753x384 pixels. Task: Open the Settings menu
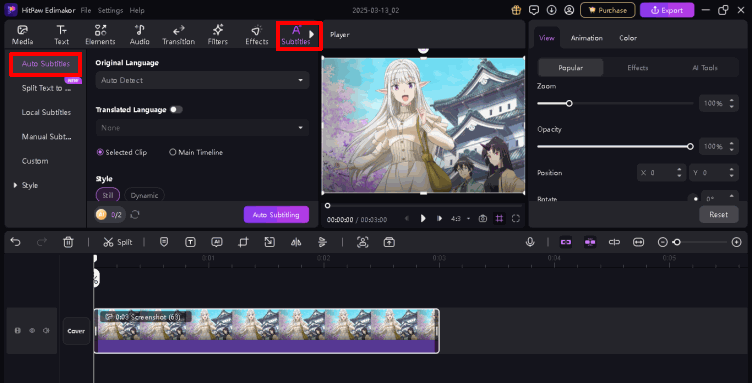coord(110,10)
